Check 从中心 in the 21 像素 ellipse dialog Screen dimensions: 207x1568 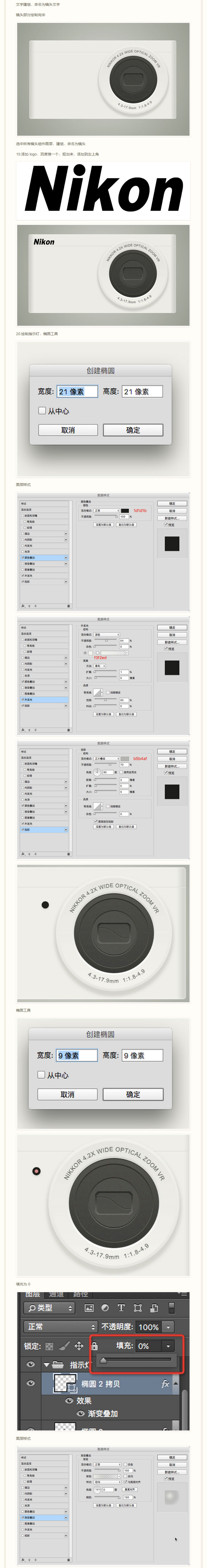pos(42,411)
